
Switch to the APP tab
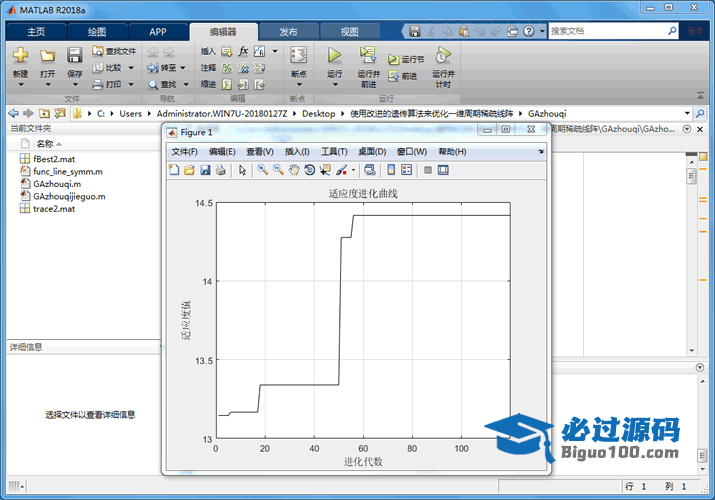point(158,31)
